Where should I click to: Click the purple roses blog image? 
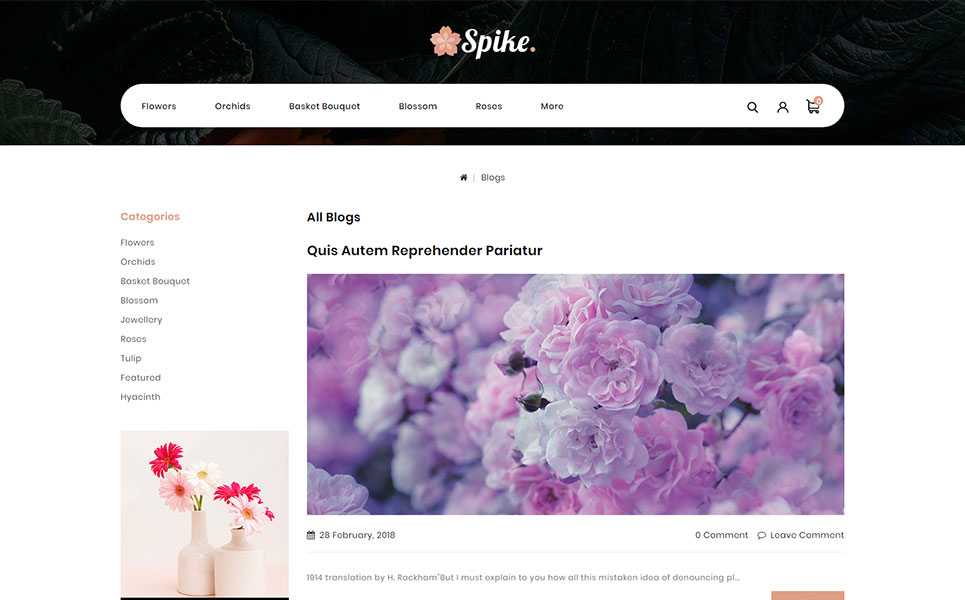[x=575, y=394]
